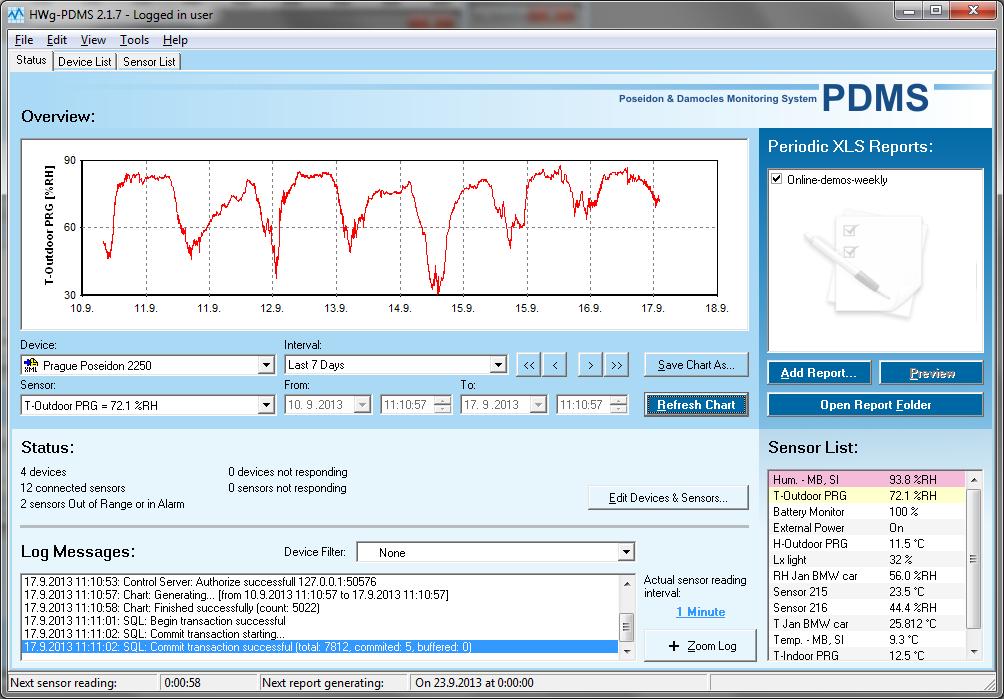The image size is (1004, 699).
Task: Click the Preview report button
Action: click(x=932, y=373)
